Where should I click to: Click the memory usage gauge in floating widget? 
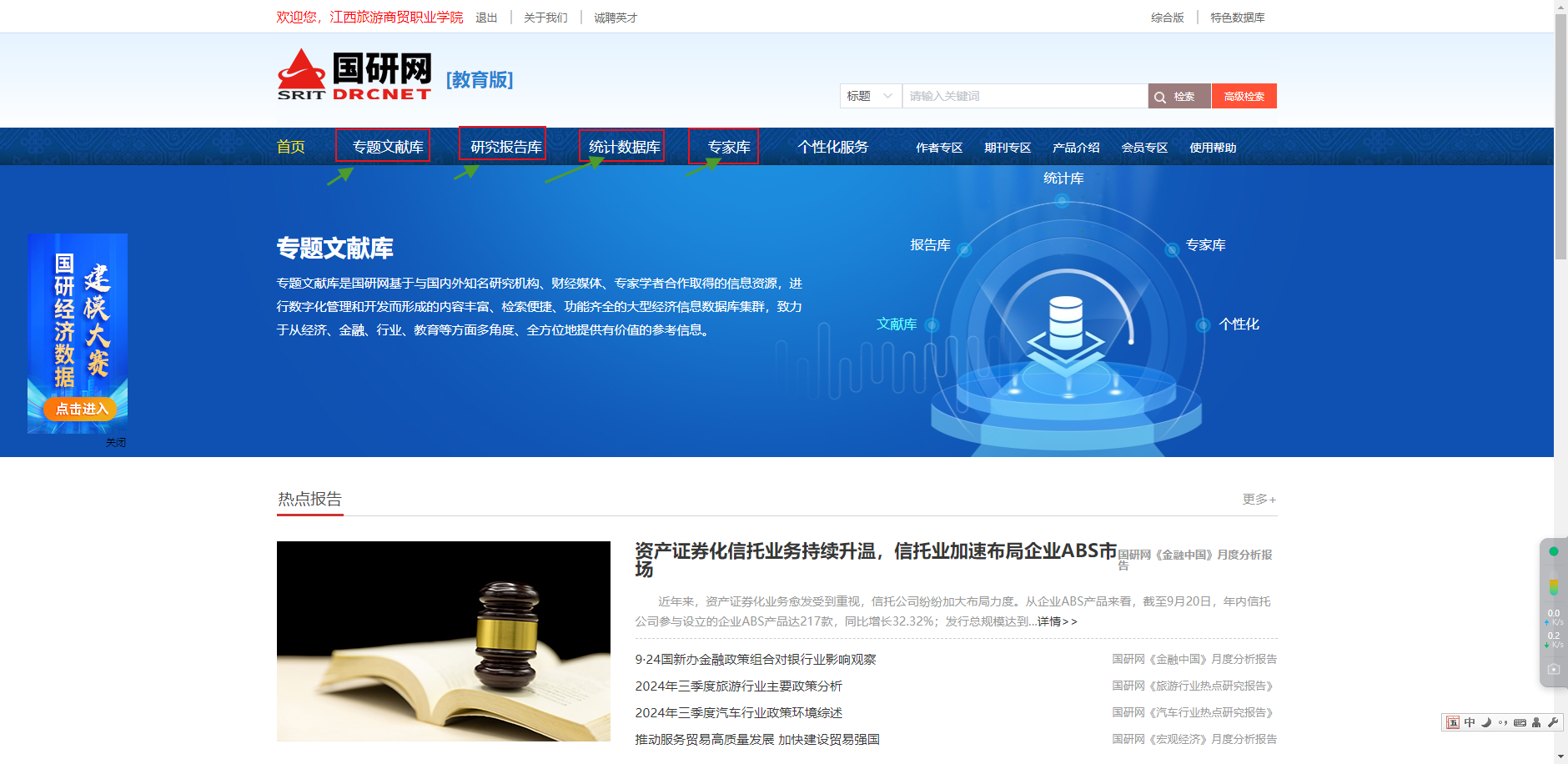(x=1554, y=587)
